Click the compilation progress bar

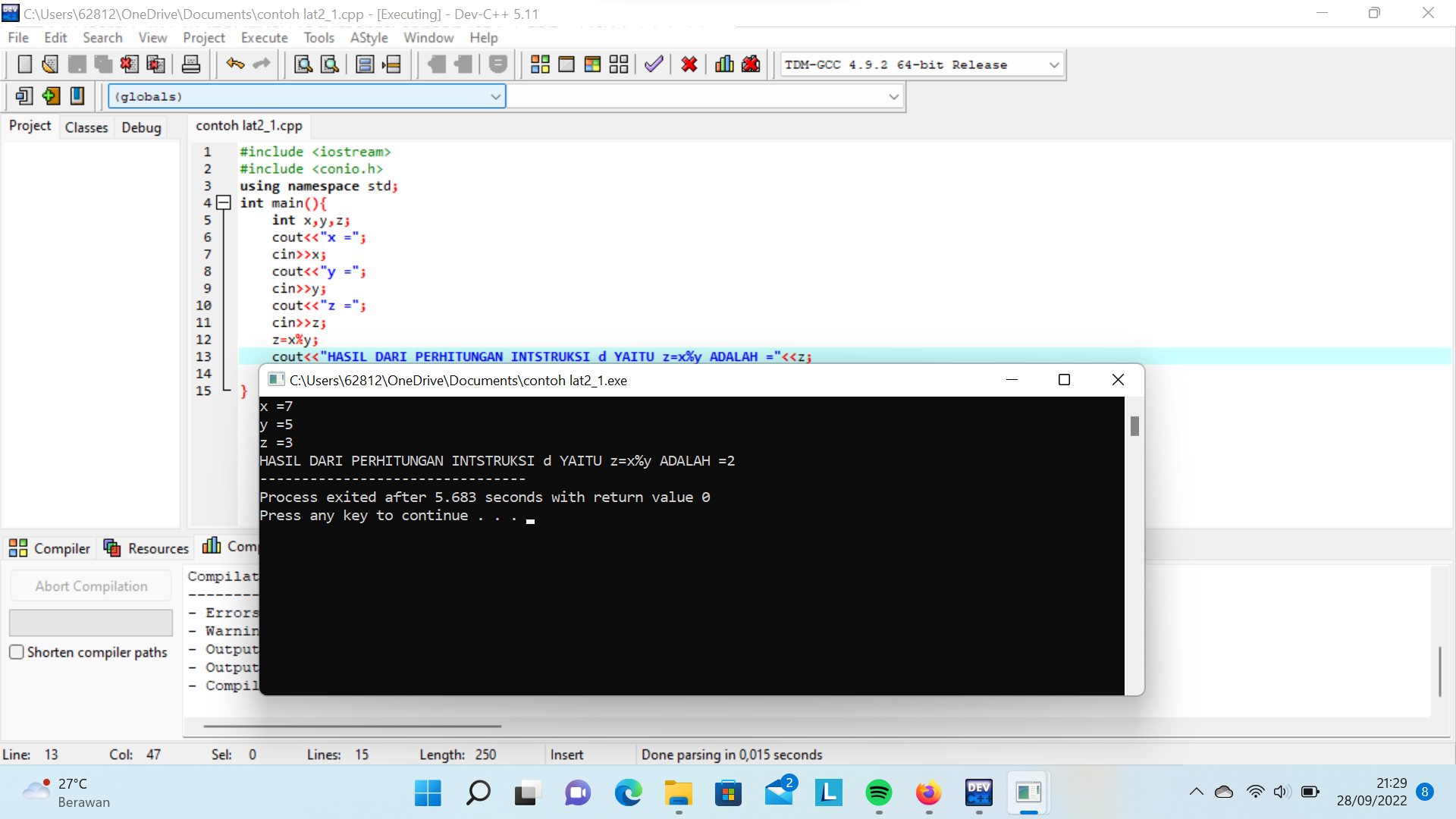tap(91, 623)
